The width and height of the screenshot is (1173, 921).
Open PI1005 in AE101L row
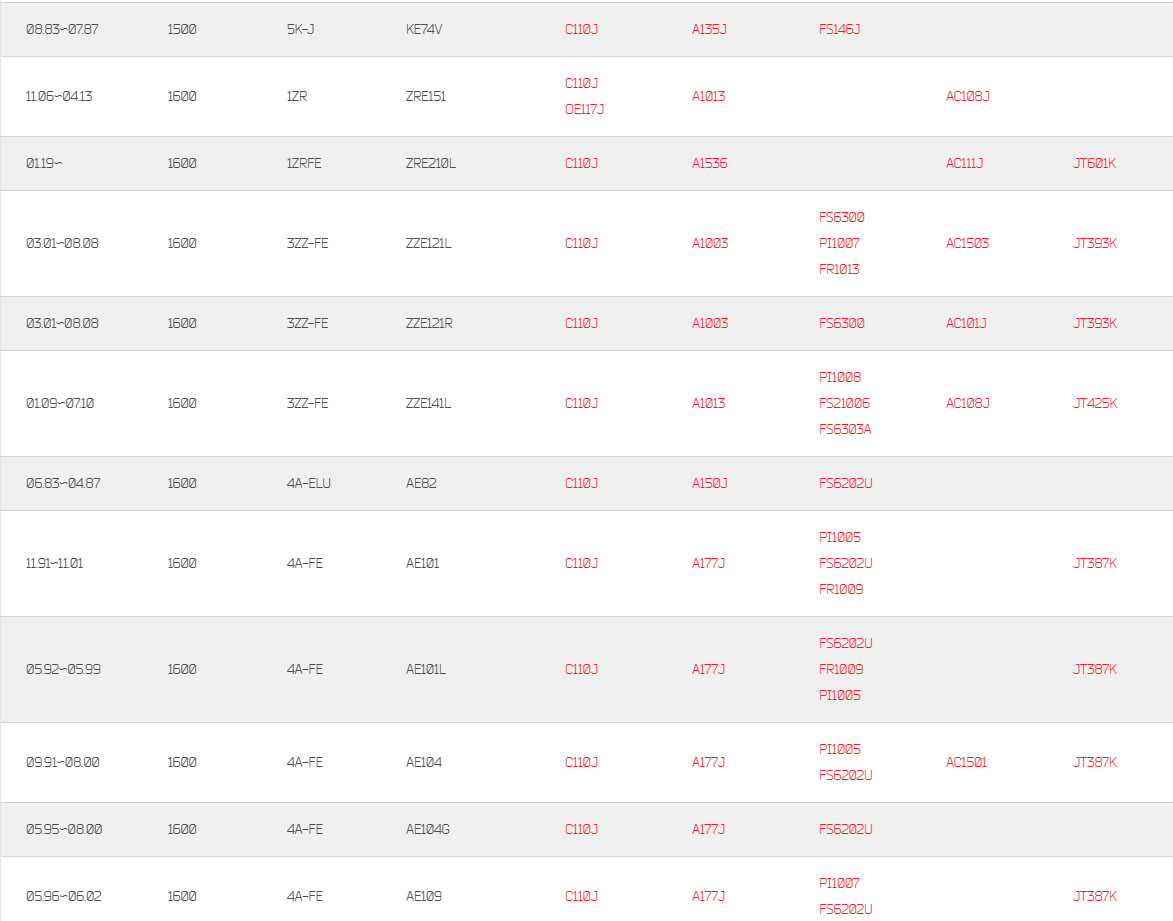pos(839,696)
